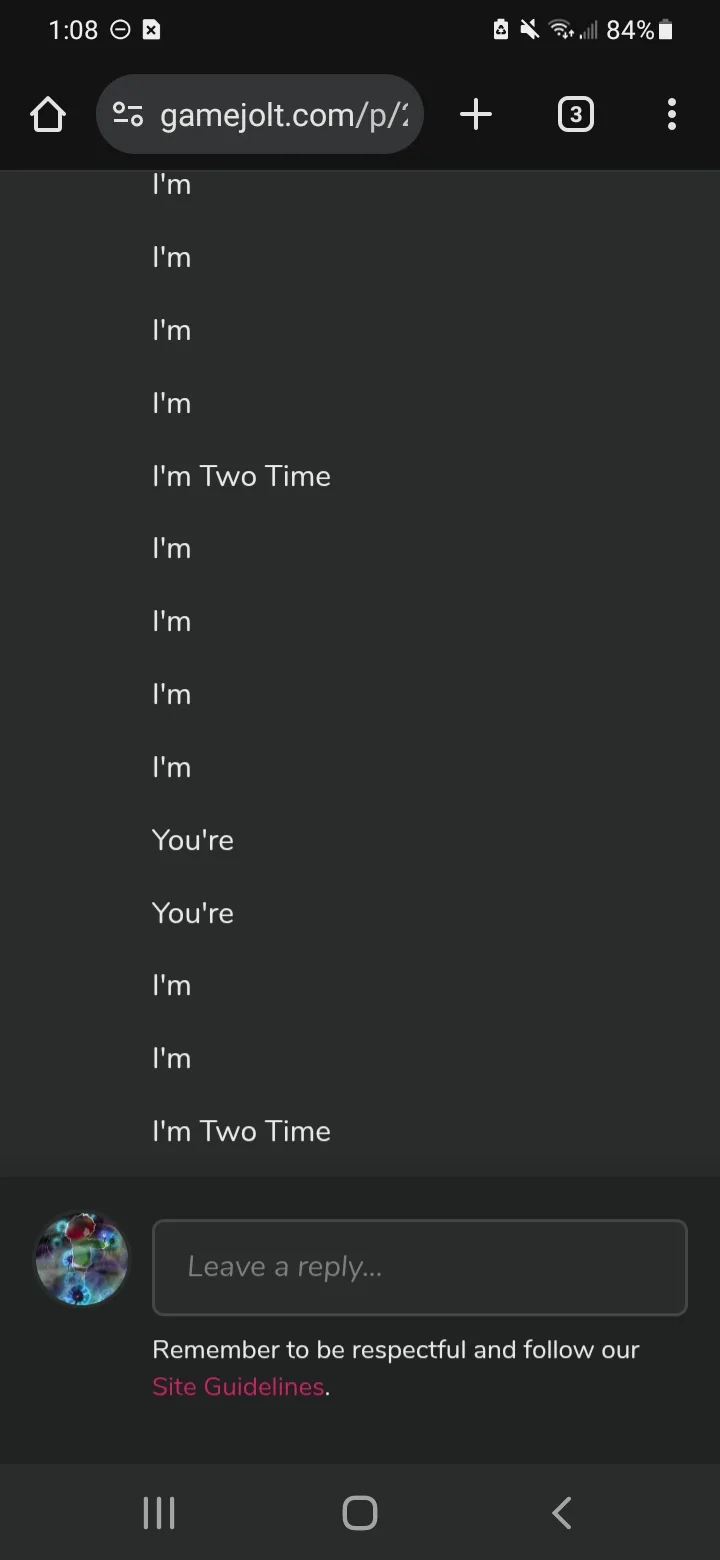Screen dimensions: 720x1560
Task: Tap the browser home icon
Action: pos(48,115)
